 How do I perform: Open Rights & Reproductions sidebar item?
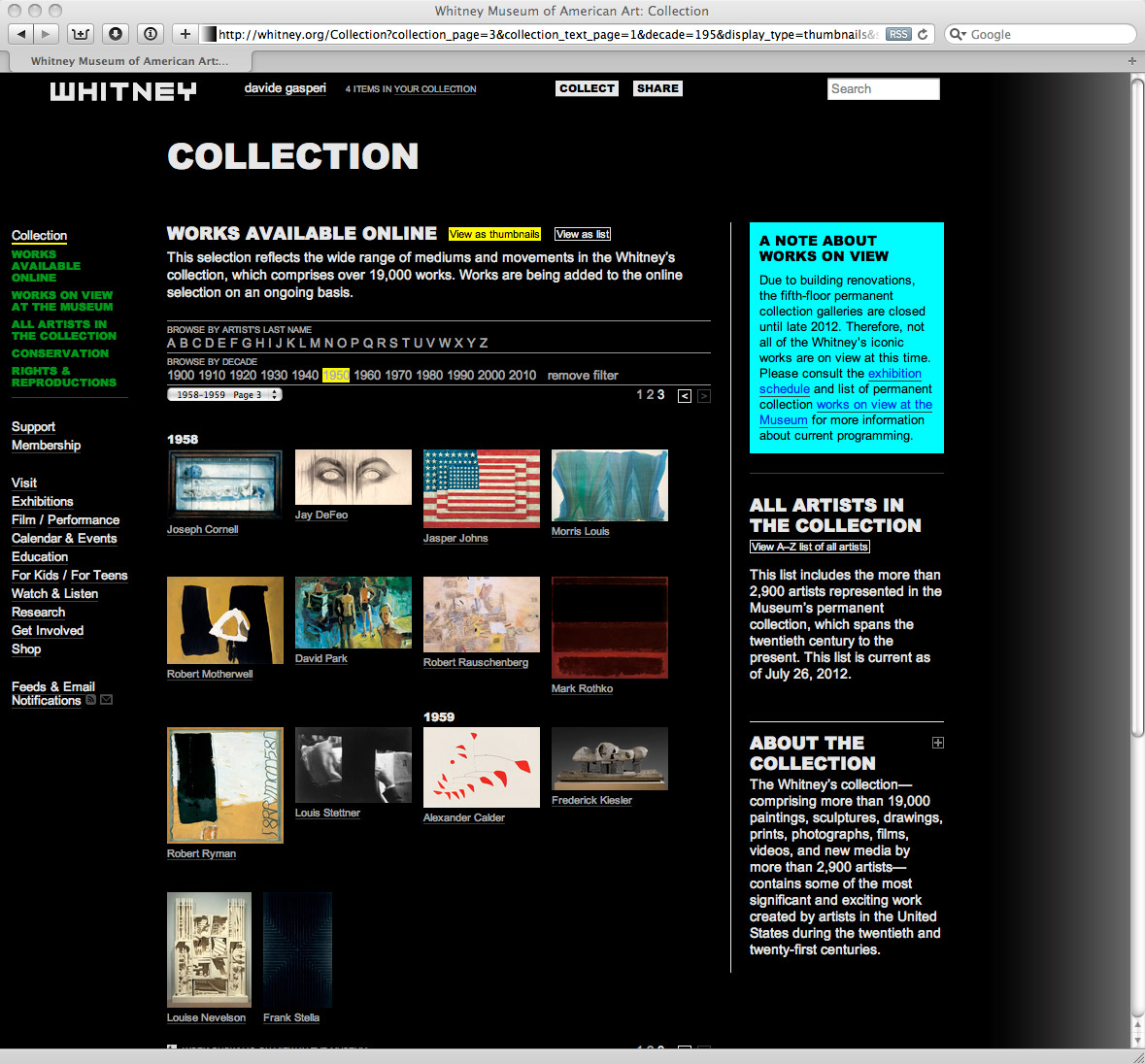coord(63,377)
